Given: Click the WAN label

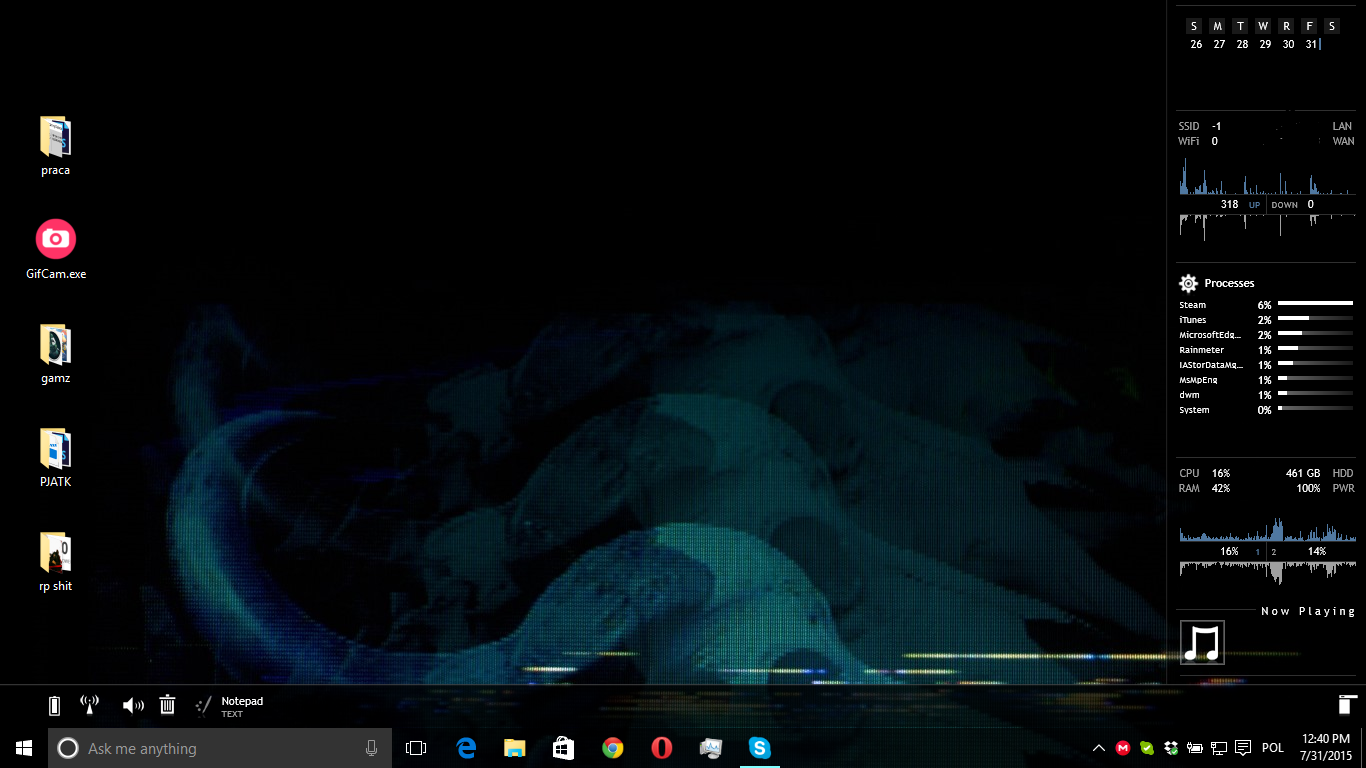Looking at the screenshot, I should (1343, 141).
